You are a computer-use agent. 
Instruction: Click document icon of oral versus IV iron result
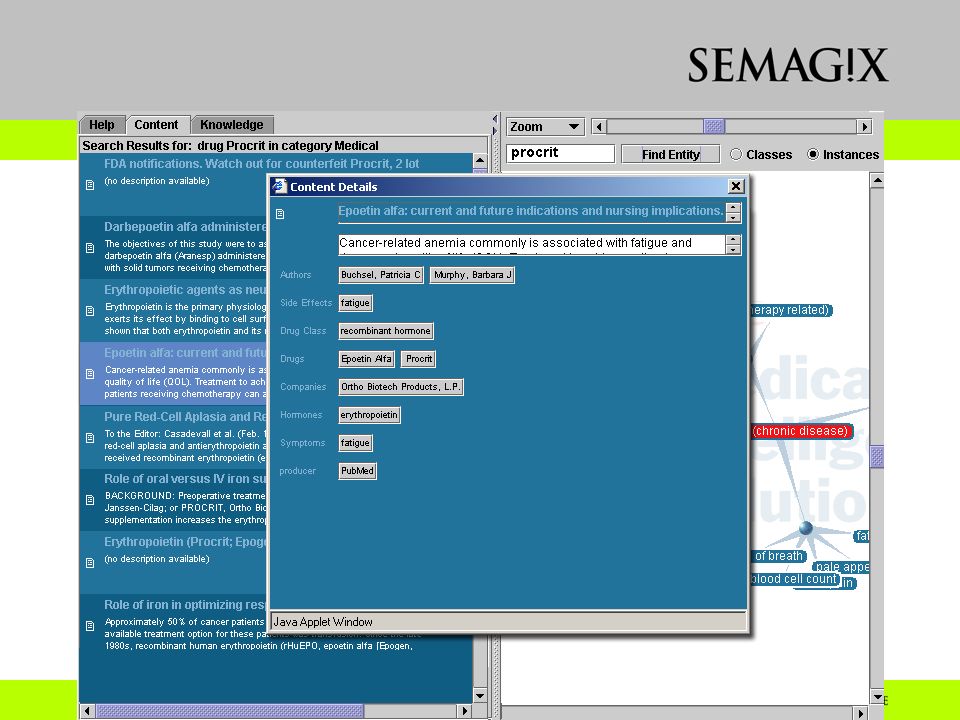[x=90, y=500]
